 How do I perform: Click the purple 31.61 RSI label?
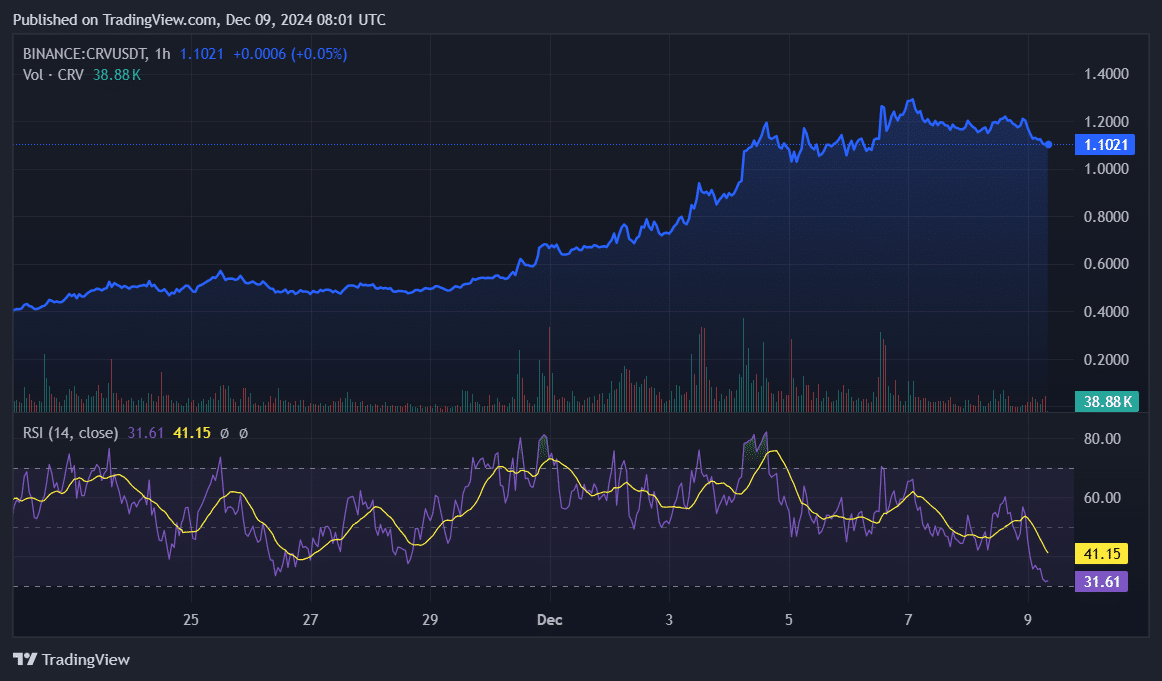[x=1101, y=579]
